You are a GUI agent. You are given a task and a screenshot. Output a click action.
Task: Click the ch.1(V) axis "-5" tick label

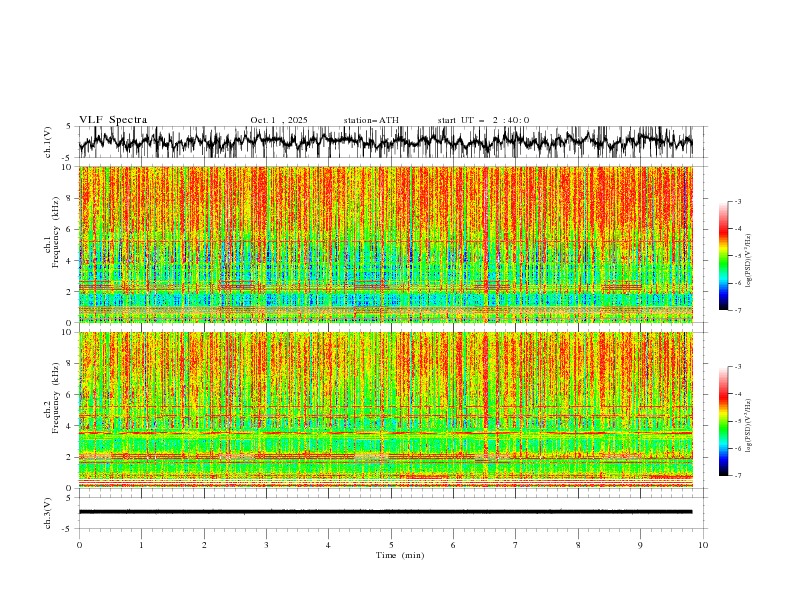68,158
